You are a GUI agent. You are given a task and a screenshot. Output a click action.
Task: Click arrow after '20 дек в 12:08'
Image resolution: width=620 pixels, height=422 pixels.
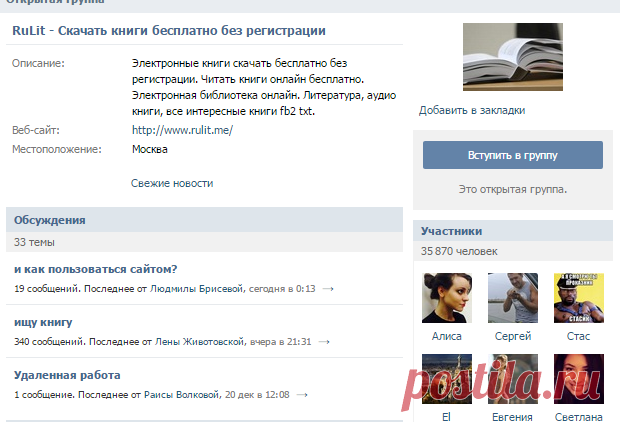(302, 395)
